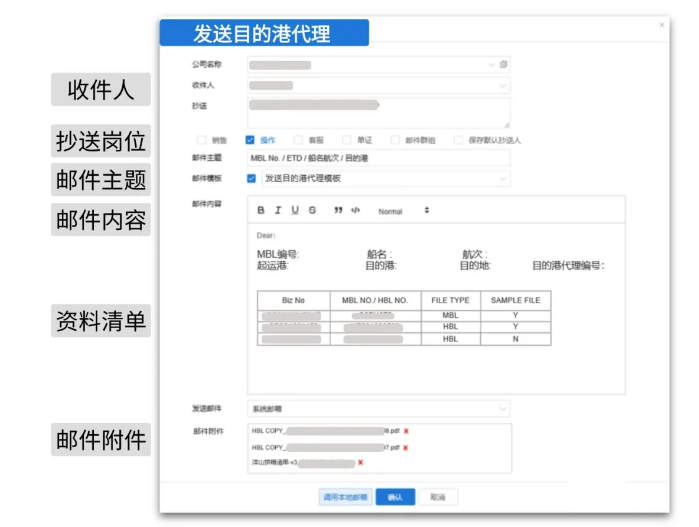Screen dimensions: 699x527
Task: Click copy icon beside 公司名称 field
Action: click(x=504, y=65)
